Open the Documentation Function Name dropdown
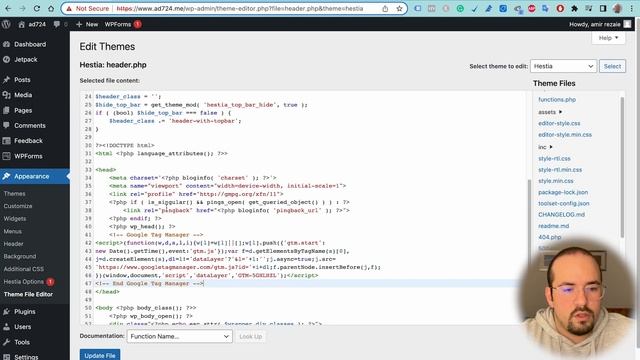The height and width of the screenshot is (360, 640). click(x=180, y=336)
